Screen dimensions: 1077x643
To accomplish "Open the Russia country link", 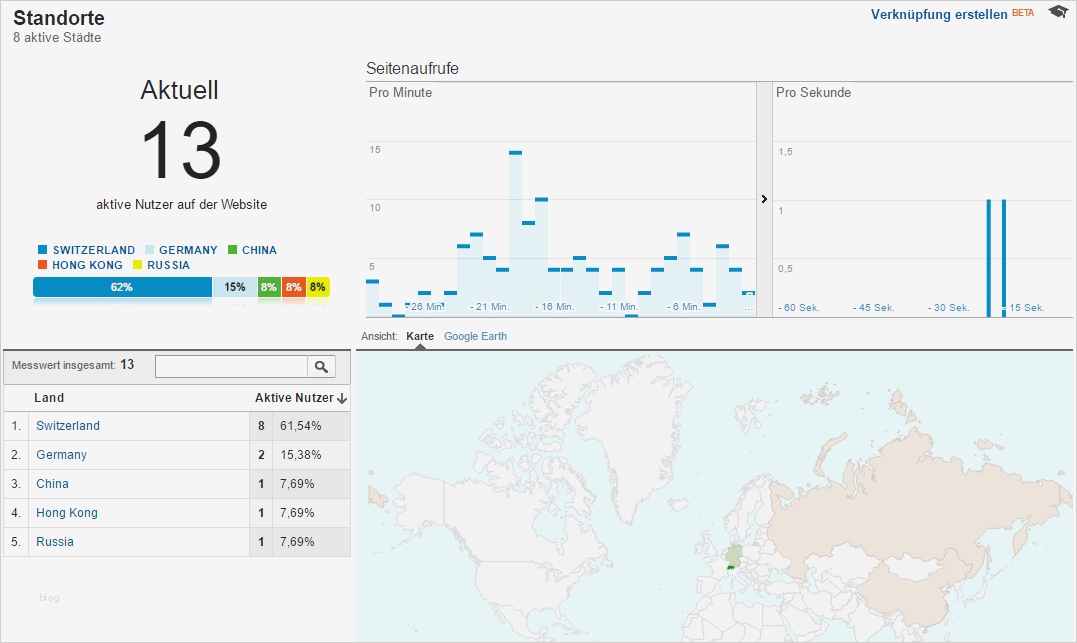I will [x=54, y=541].
